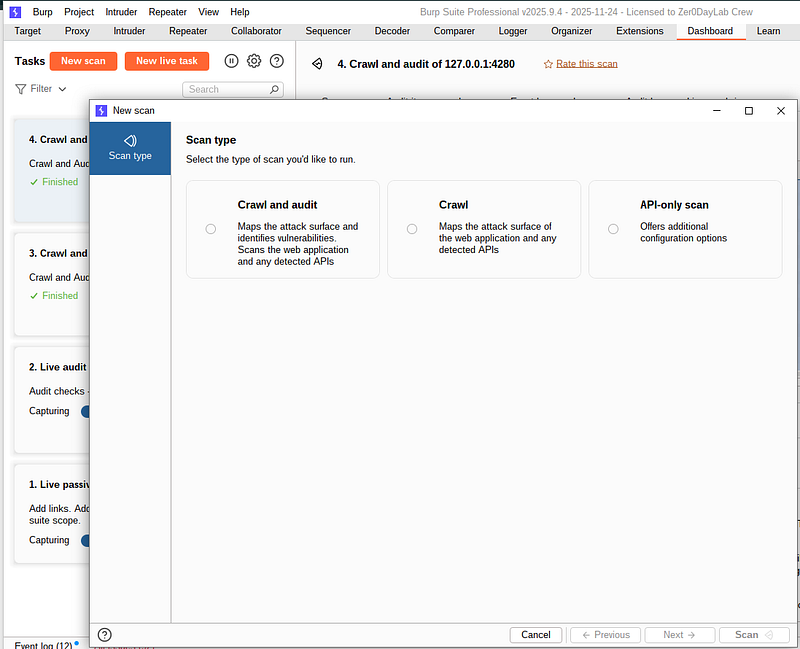Viewport: 800px width, 649px height.
Task: Cancel the New scan dialog
Action: coord(536,635)
